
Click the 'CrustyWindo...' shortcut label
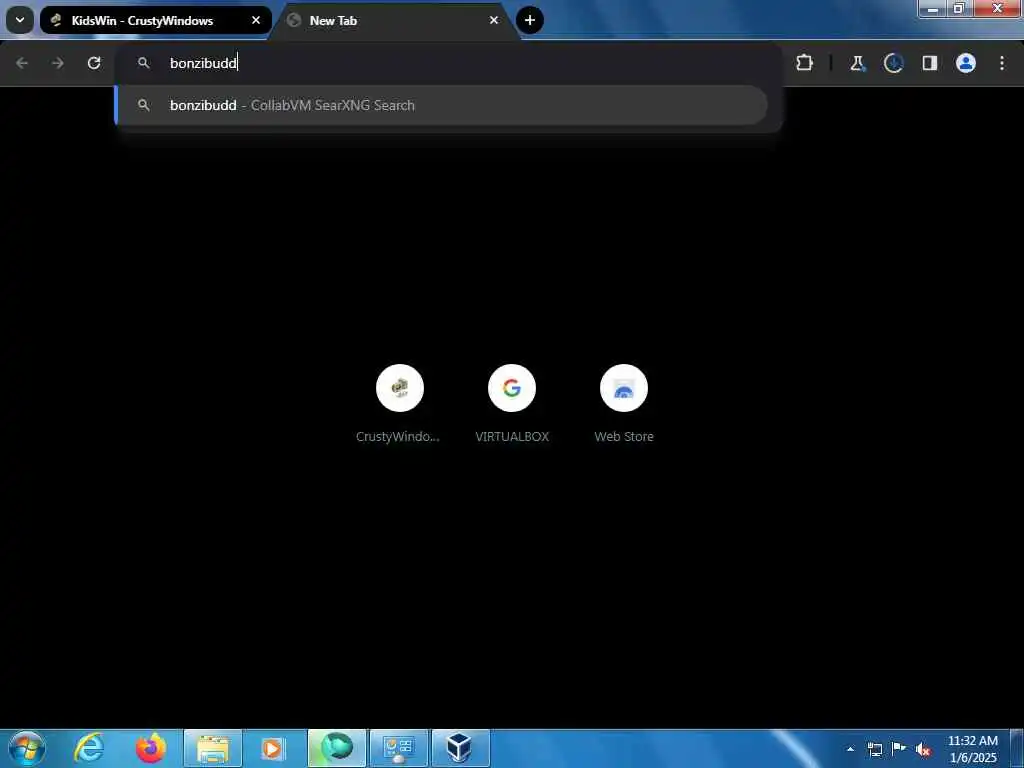pyautogui.click(x=398, y=436)
